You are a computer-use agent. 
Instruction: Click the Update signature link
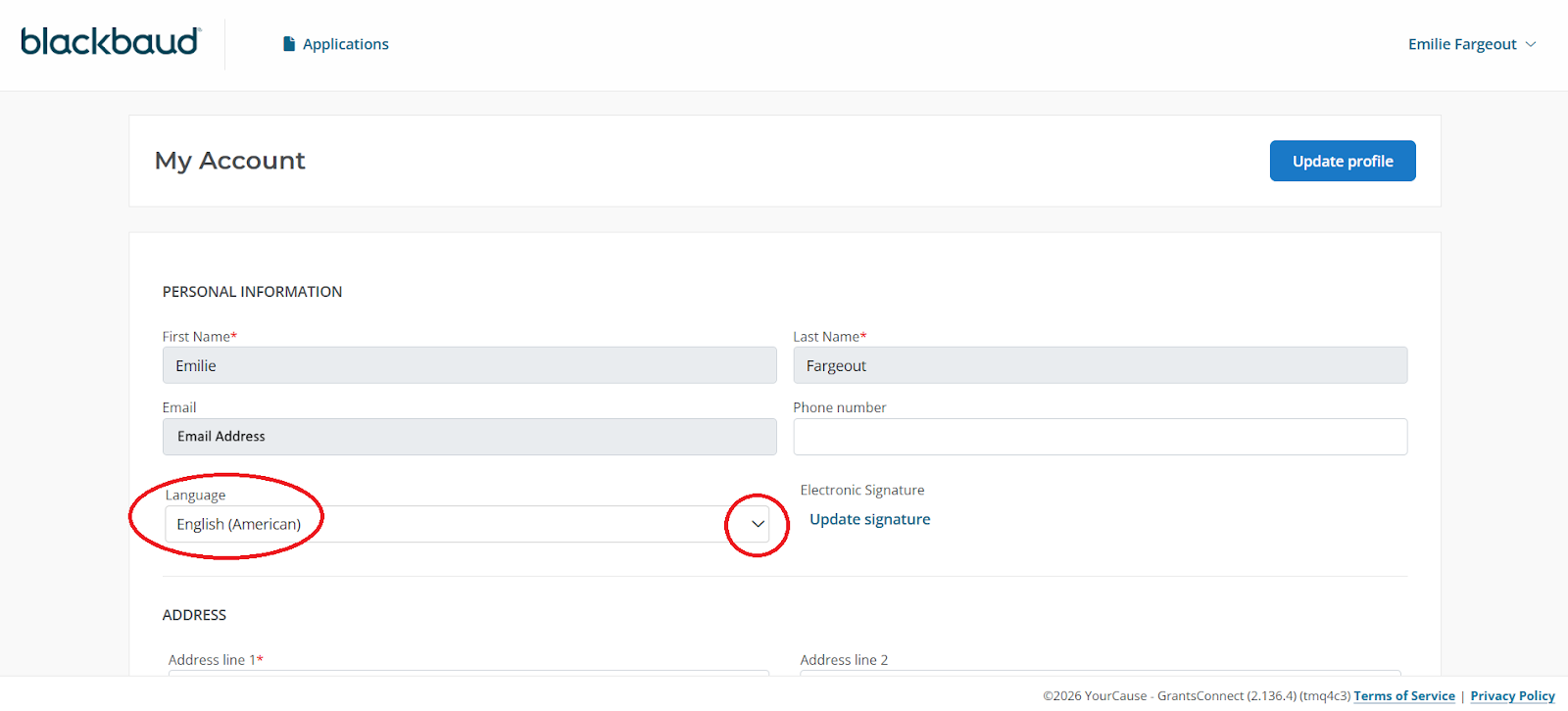tap(869, 519)
